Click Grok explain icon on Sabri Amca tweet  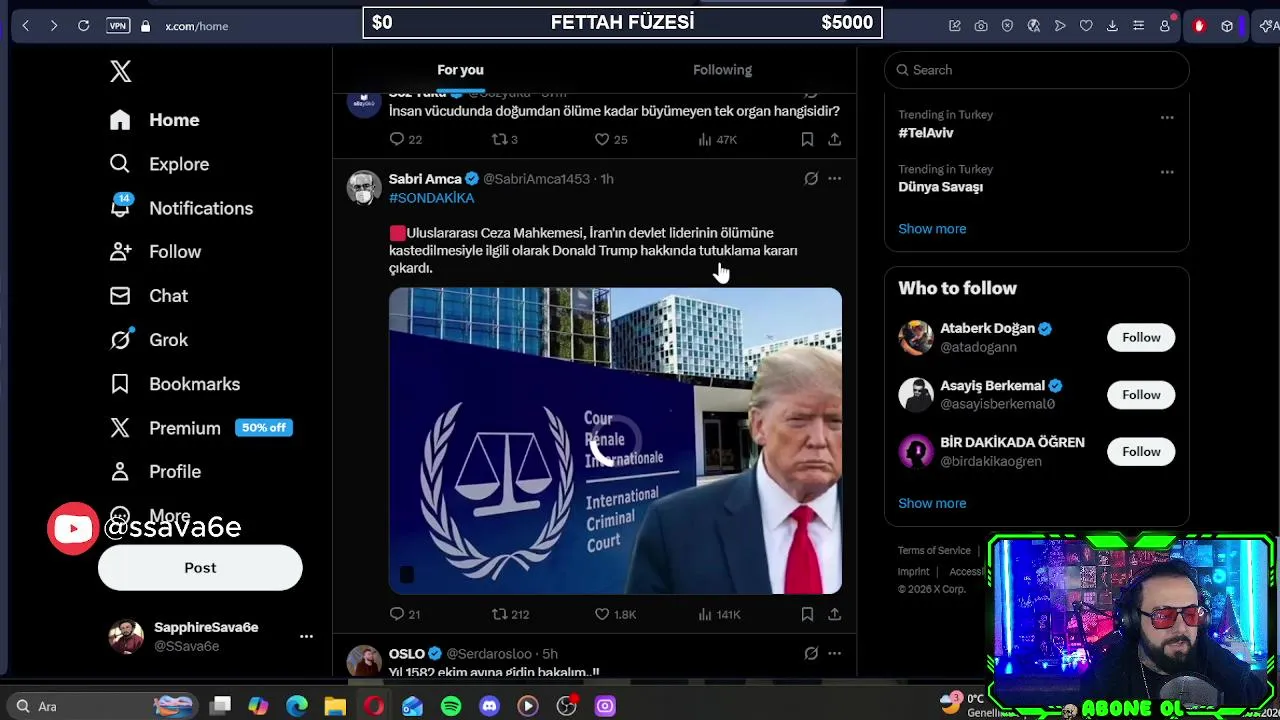tap(811, 179)
